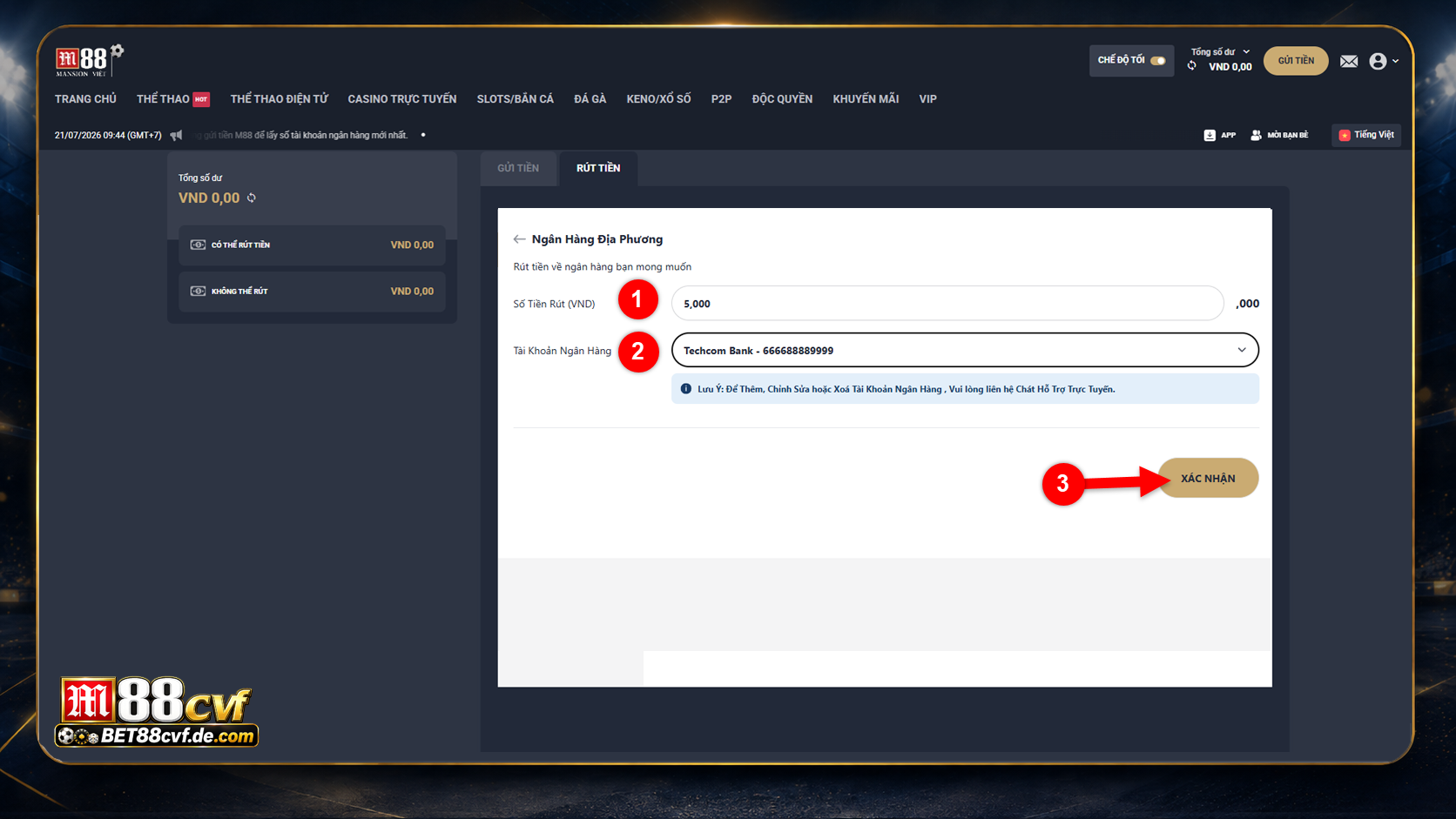Open the Tài Khoản Ngân Hàng bank dropdown
The height and width of the screenshot is (819, 1456).
pos(965,350)
